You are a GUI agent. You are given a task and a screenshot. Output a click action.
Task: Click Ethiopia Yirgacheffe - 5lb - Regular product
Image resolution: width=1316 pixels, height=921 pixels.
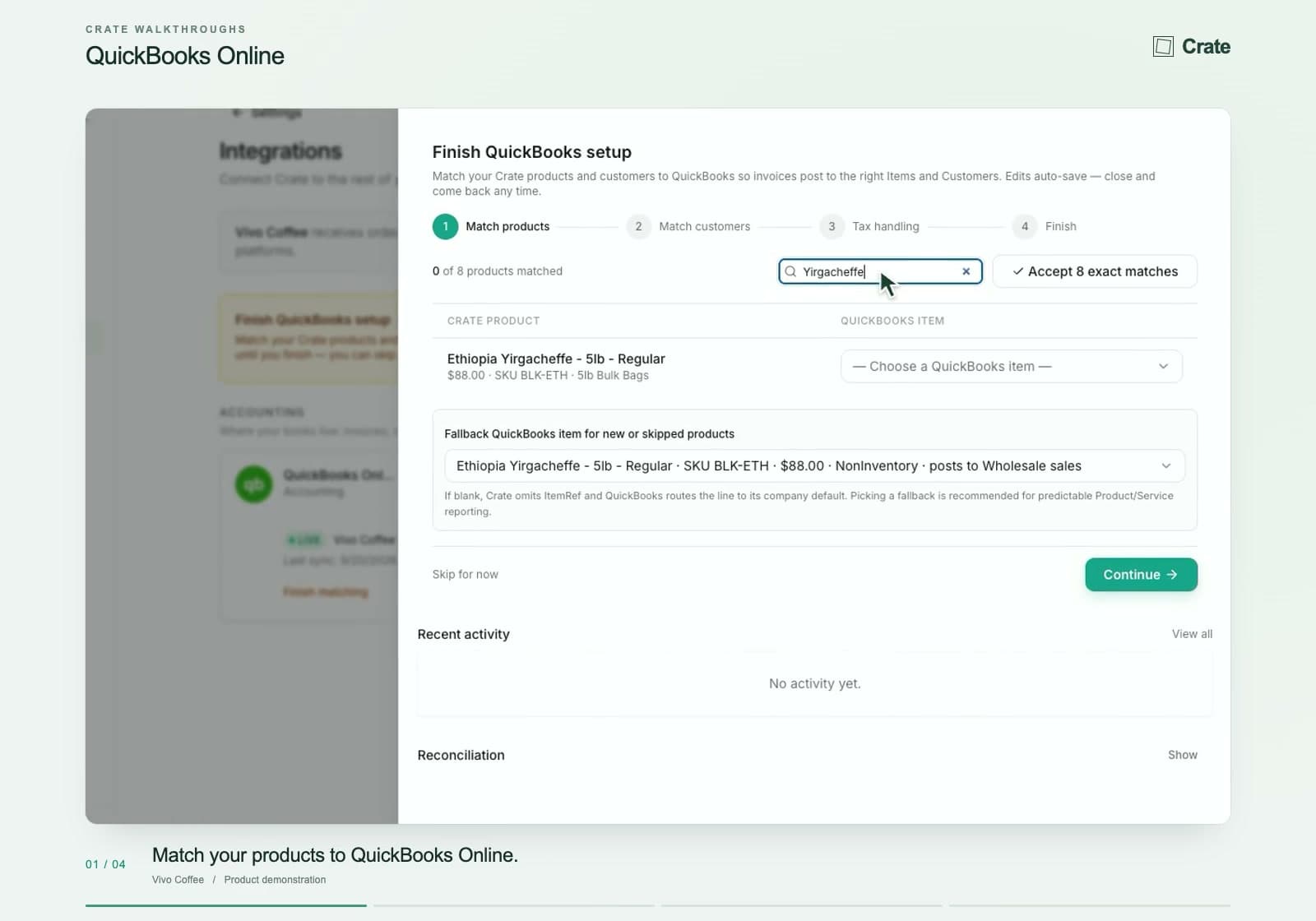point(556,359)
